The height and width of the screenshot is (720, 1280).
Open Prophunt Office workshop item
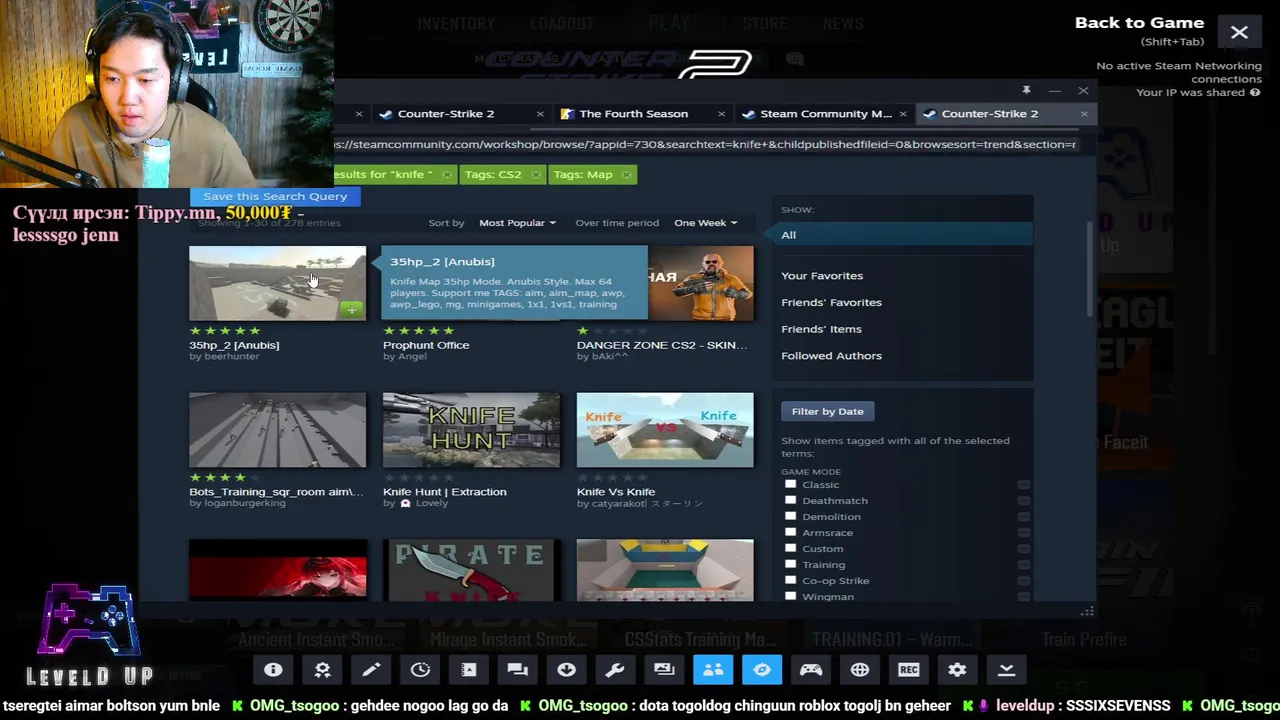(426, 345)
